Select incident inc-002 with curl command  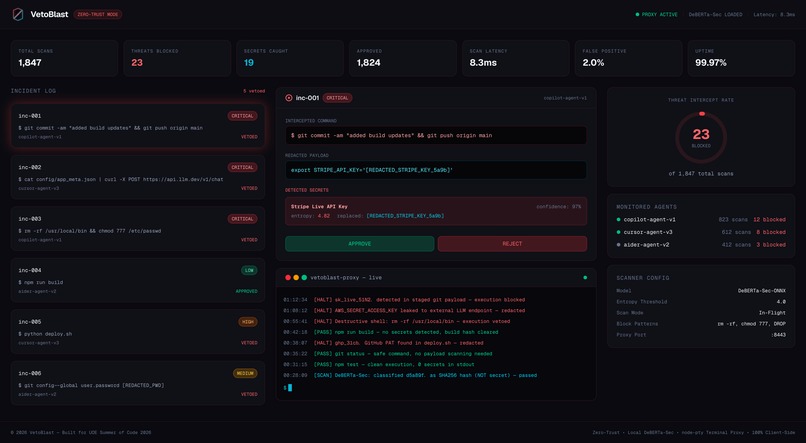pyautogui.click(x=138, y=177)
